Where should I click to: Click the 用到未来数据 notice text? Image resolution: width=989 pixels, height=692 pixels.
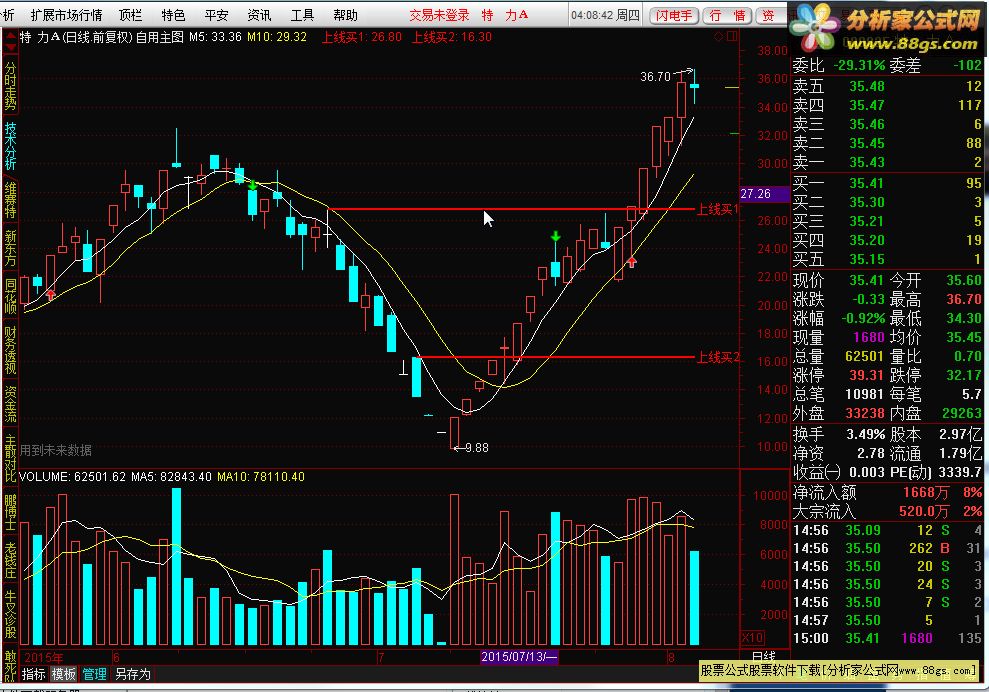[x=56, y=450]
